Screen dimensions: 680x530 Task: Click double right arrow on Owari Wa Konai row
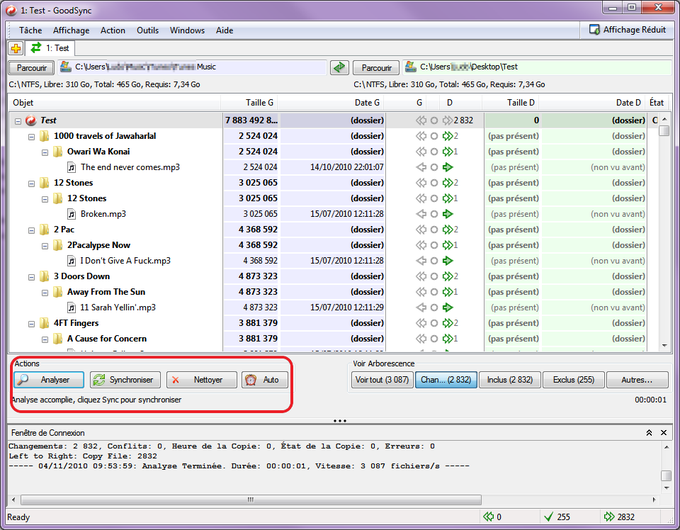point(448,151)
